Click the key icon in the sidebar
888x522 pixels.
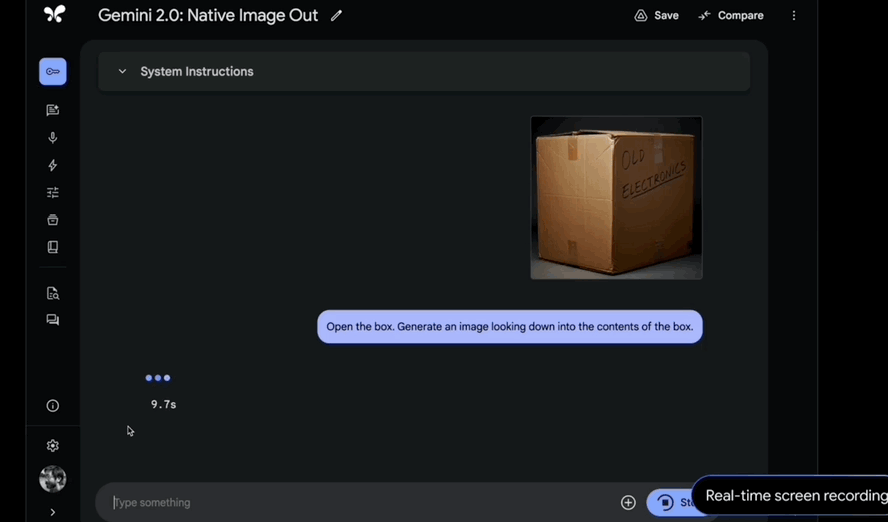tap(53, 72)
